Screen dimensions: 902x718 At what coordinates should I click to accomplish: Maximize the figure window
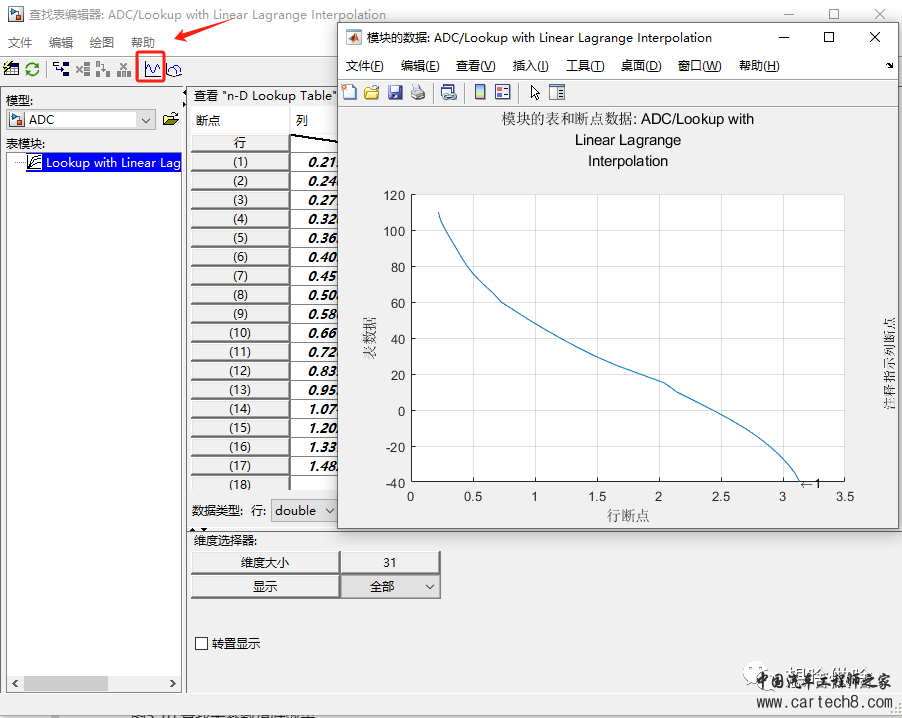coord(828,37)
